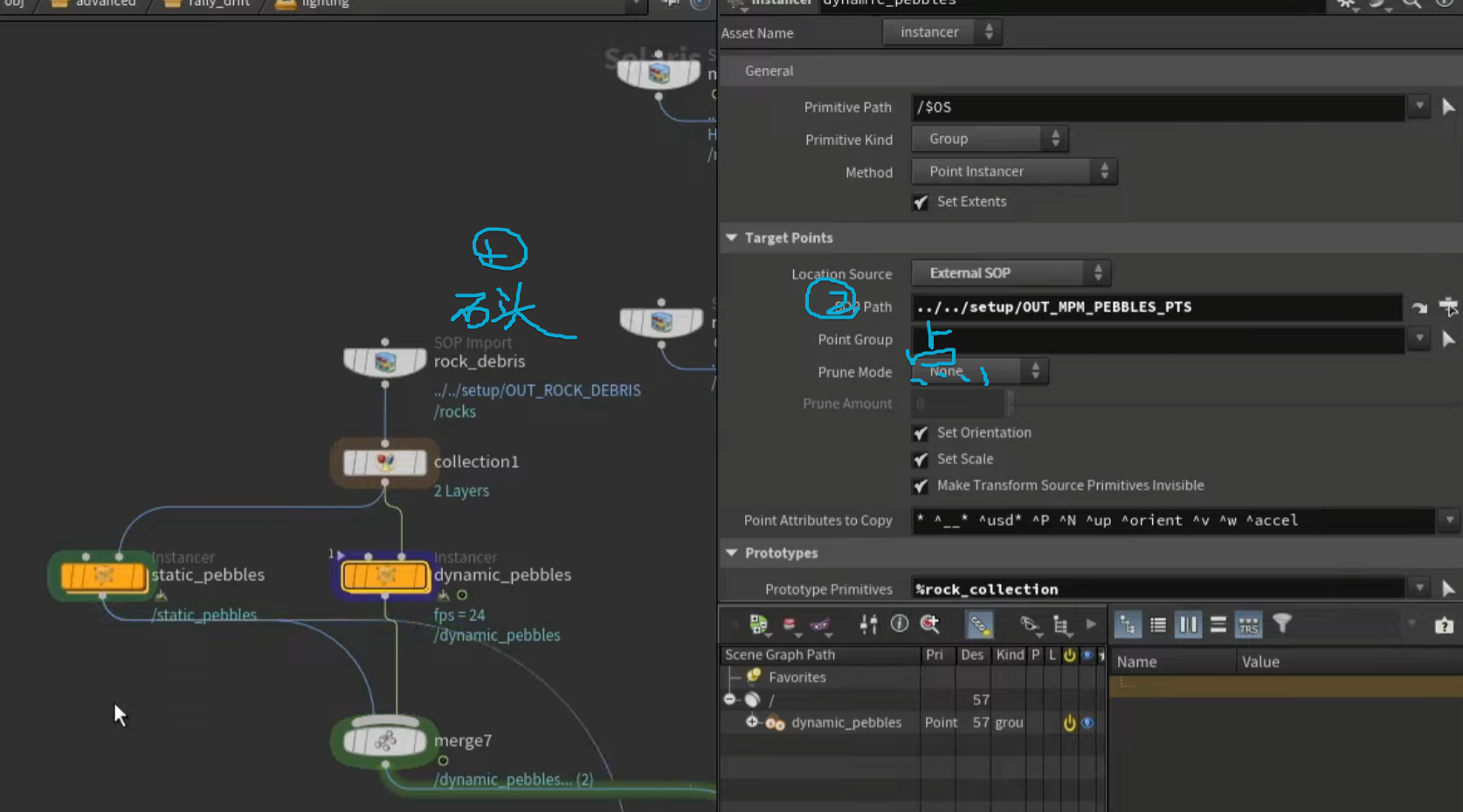Image resolution: width=1463 pixels, height=812 pixels.
Task: Select the static_pebbles instancer node
Action: point(103,576)
